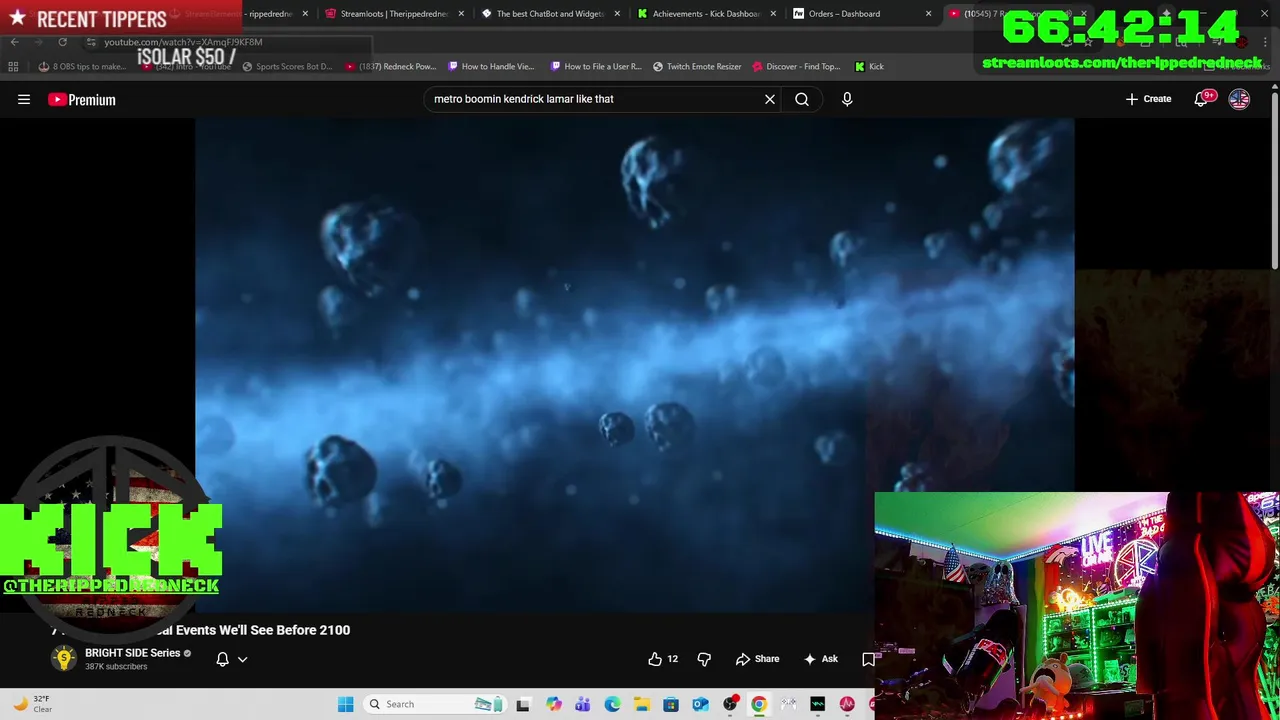Open Microsoft Edge from the taskbar
The height and width of the screenshot is (720, 1280).
(612, 704)
